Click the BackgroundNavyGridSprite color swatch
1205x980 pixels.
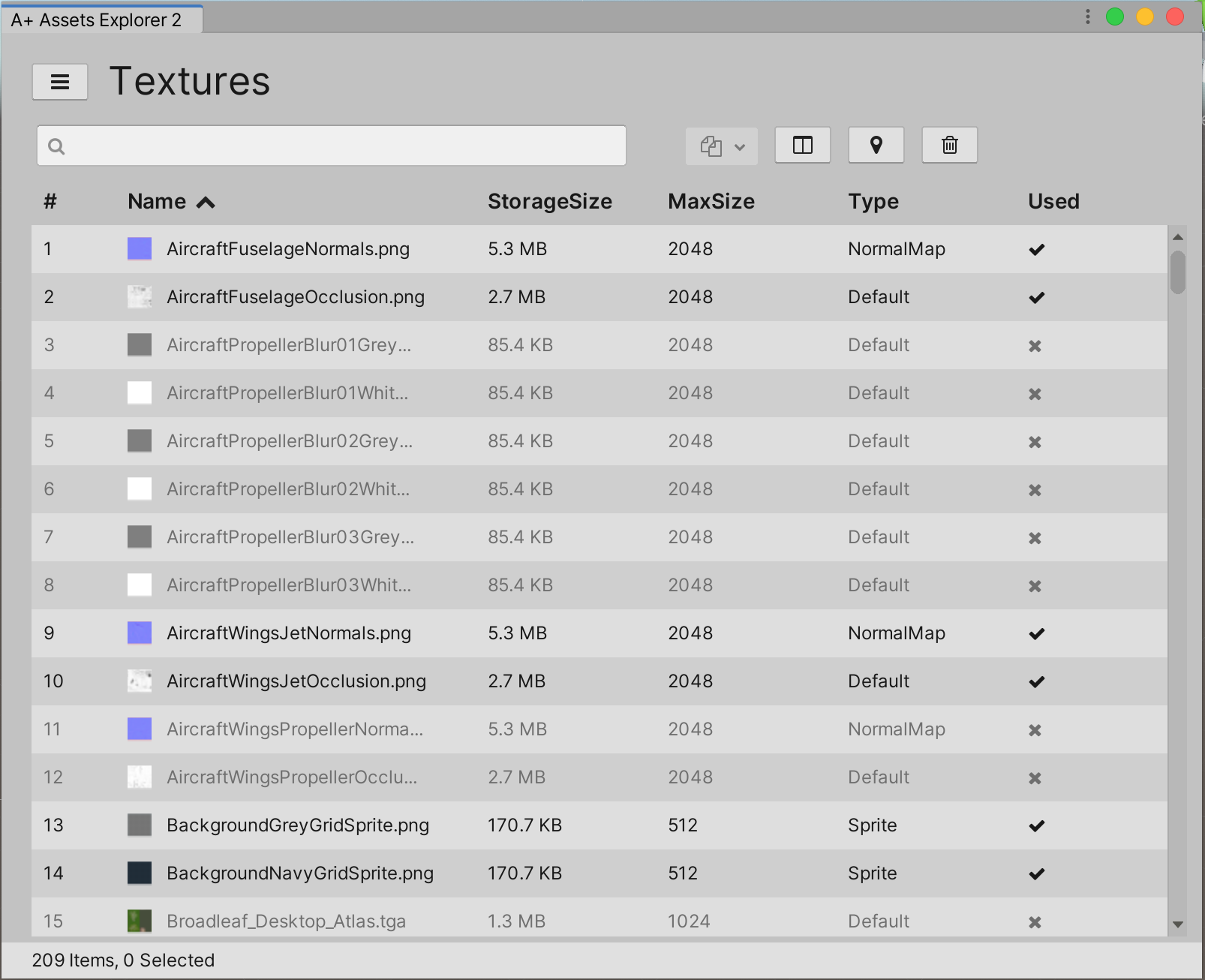tap(140, 873)
